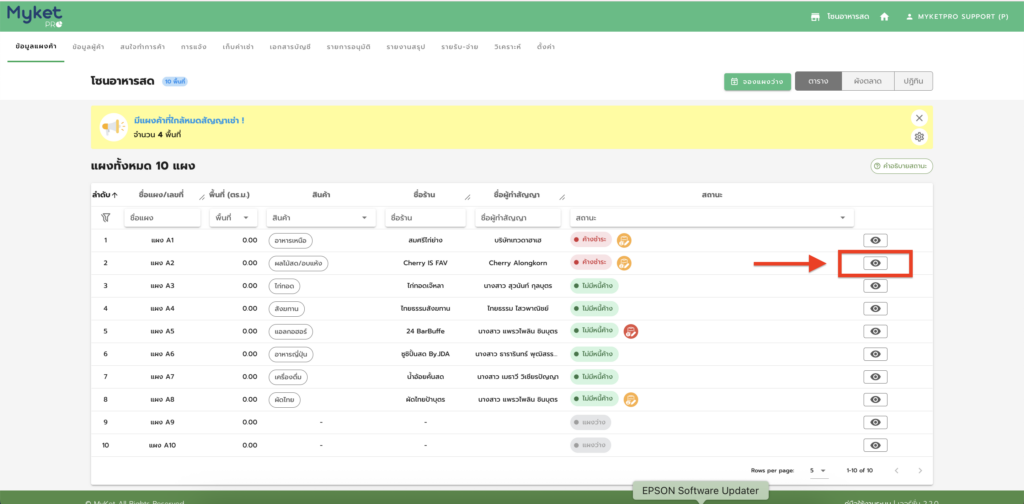Close the yellow contract expiry banner

tap(919, 117)
